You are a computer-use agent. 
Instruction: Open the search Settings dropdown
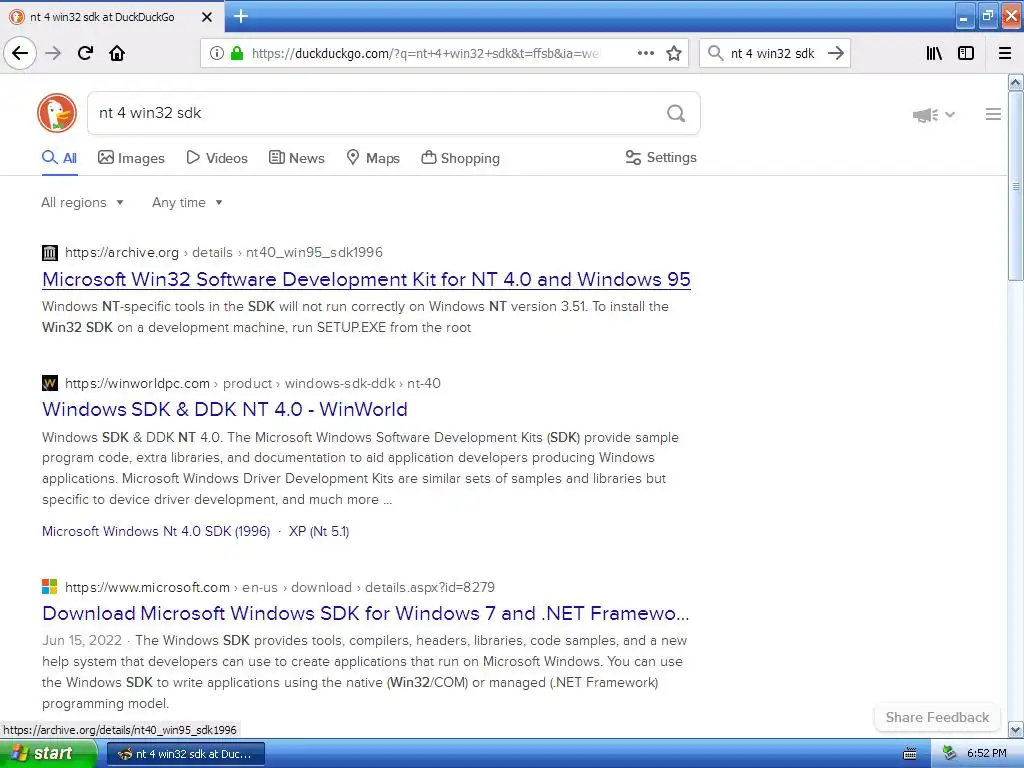click(x=661, y=157)
